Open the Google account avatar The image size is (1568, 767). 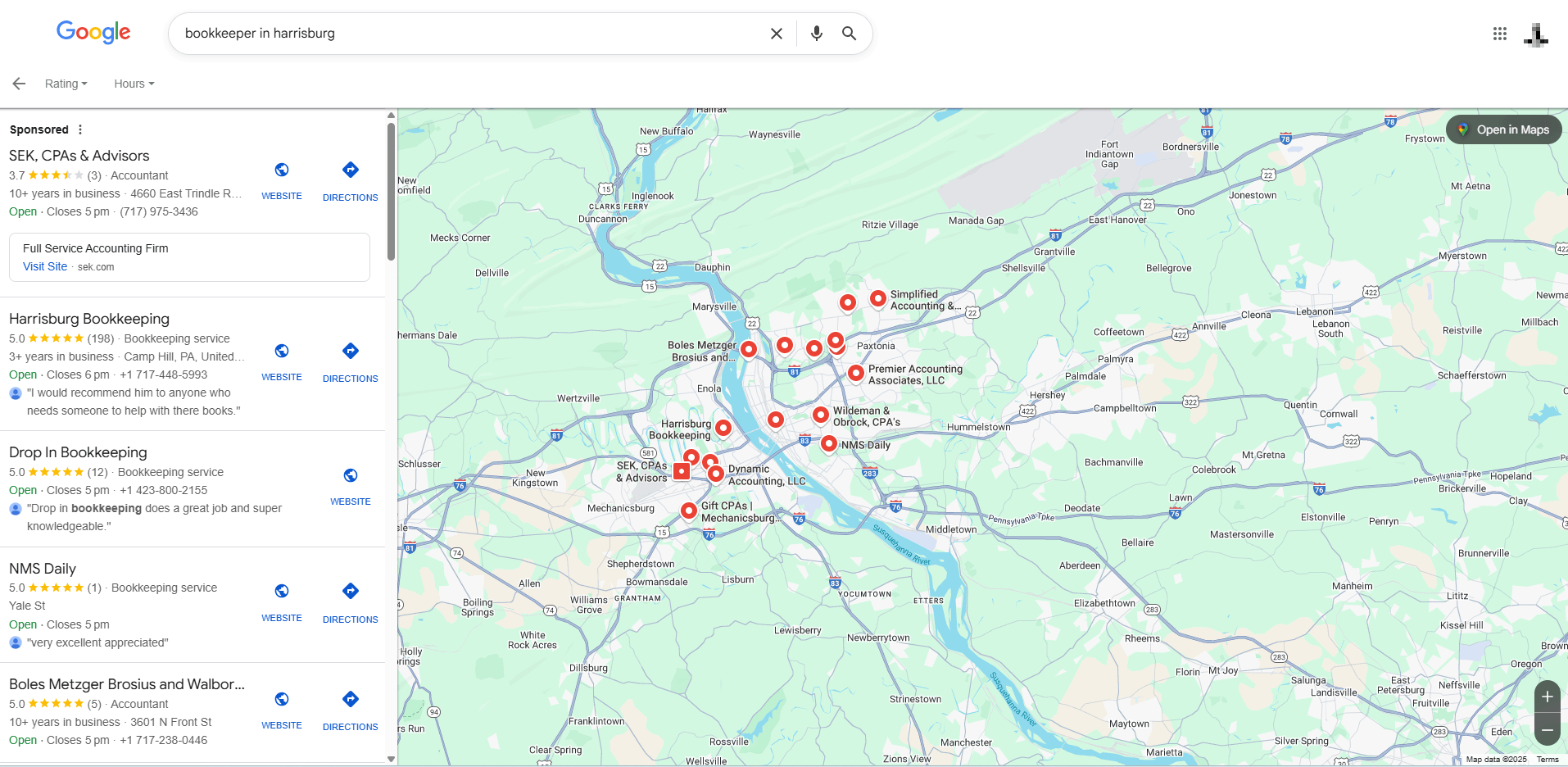[x=1535, y=34]
